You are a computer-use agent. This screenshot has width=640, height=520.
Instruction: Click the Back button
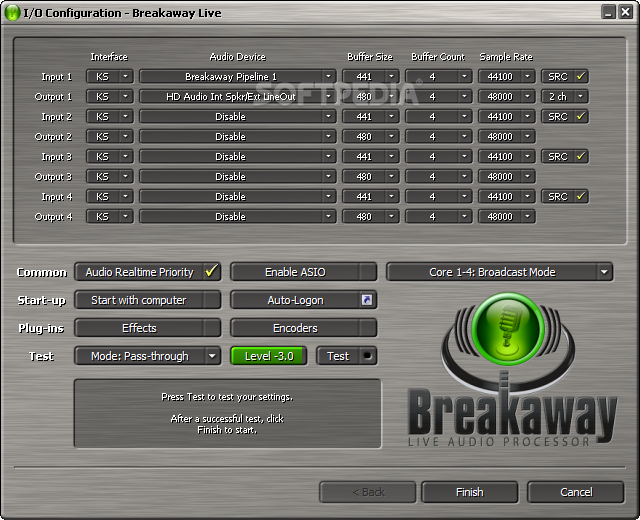pos(368,492)
